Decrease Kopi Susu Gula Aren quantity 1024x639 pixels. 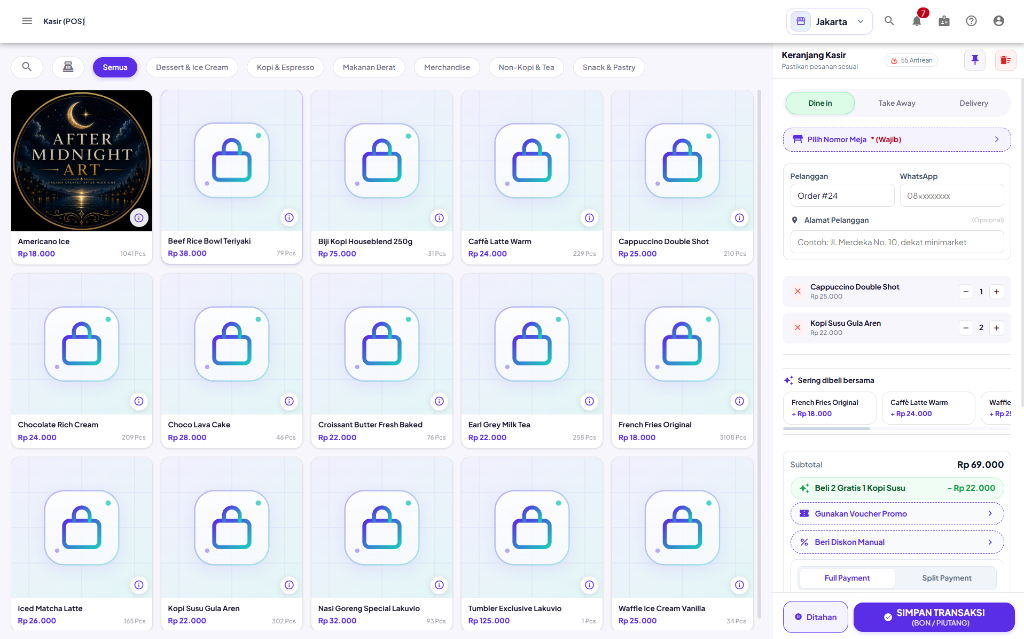tap(966, 327)
